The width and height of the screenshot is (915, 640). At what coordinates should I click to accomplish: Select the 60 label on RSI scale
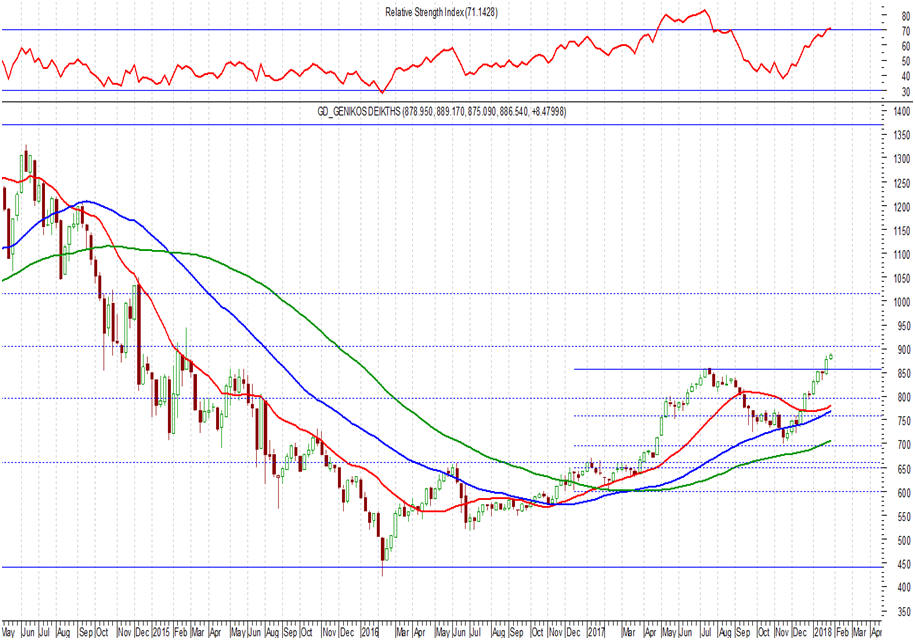click(906, 46)
